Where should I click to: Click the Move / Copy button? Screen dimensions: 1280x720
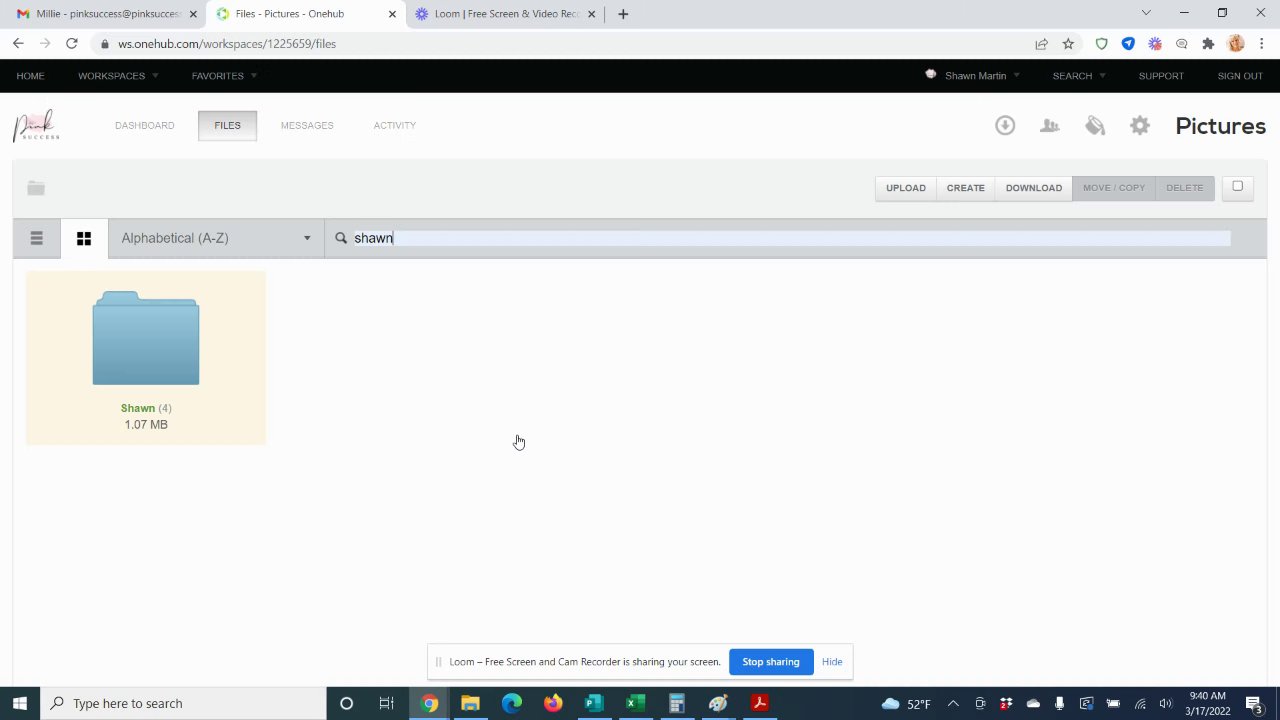click(x=1114, y=188)
